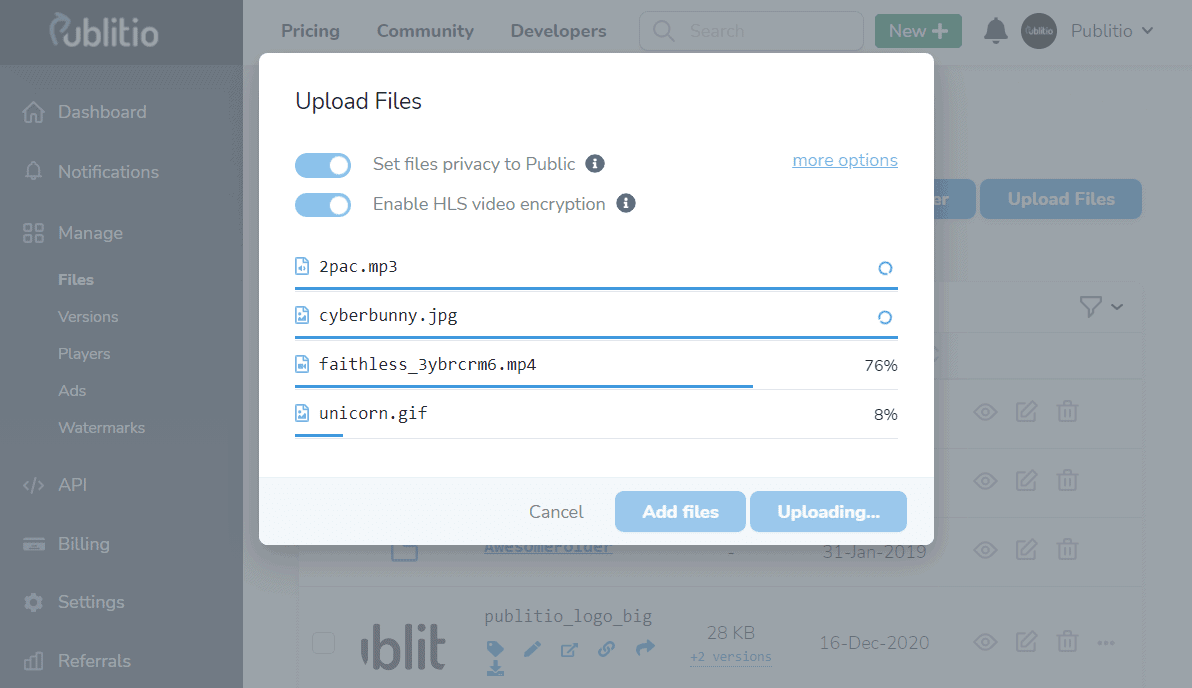Image resolution: width=1192 pixels, height=688 pixels.
Task: Check the publitio_logo_big row checkbox
Action: click(323, 643)
